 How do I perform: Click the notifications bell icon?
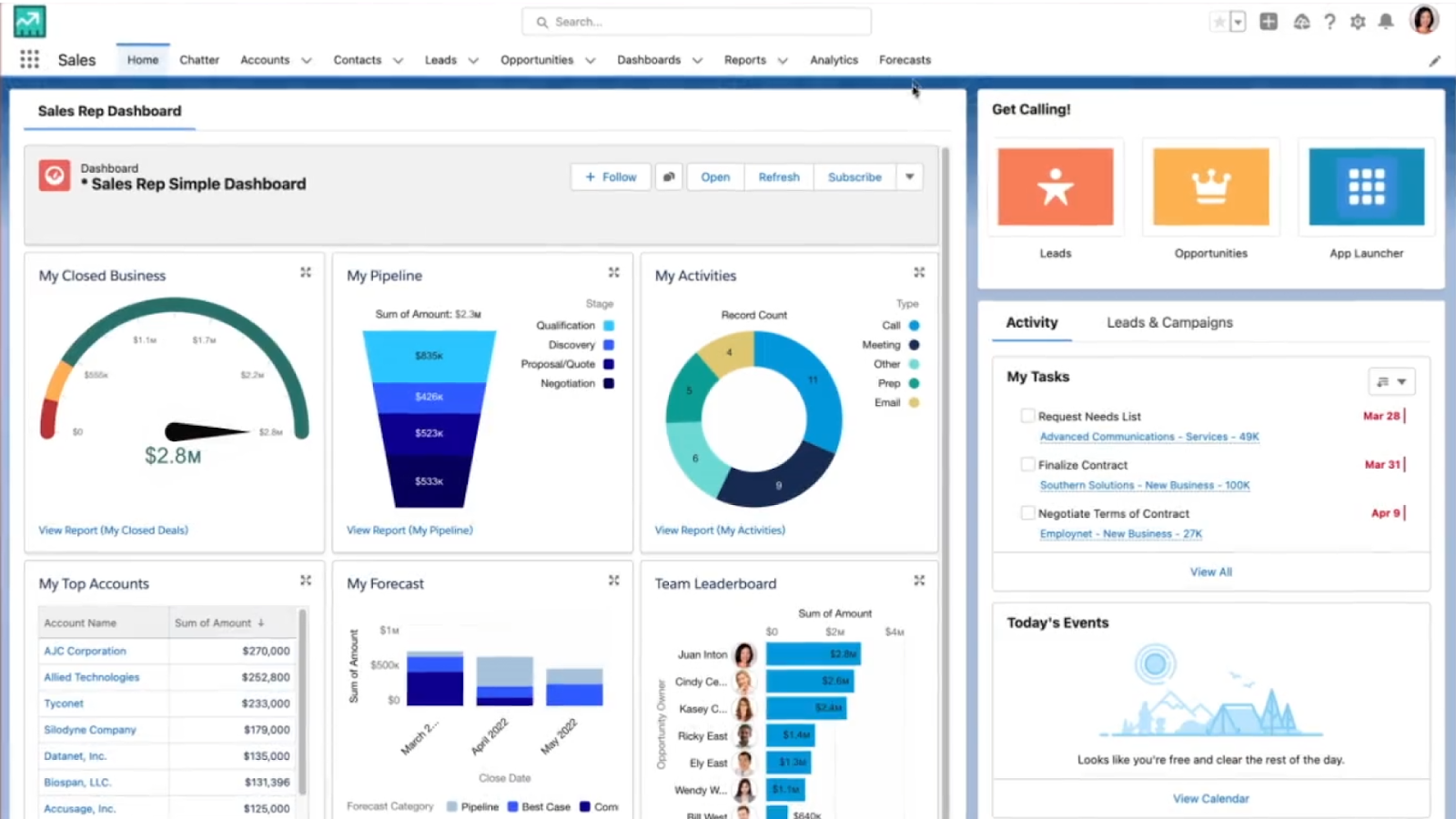[1386, 22]
